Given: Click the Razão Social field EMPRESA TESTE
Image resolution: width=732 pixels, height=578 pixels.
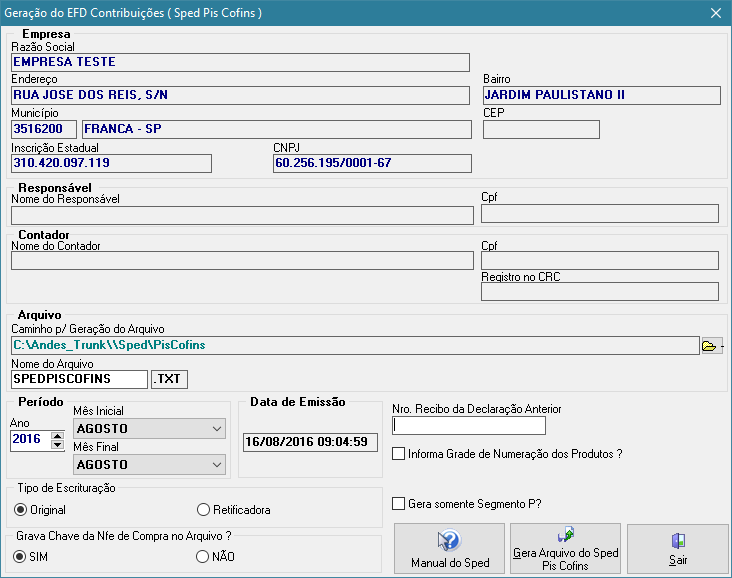Looking at the screenshot, I should (x=240, y=62).
